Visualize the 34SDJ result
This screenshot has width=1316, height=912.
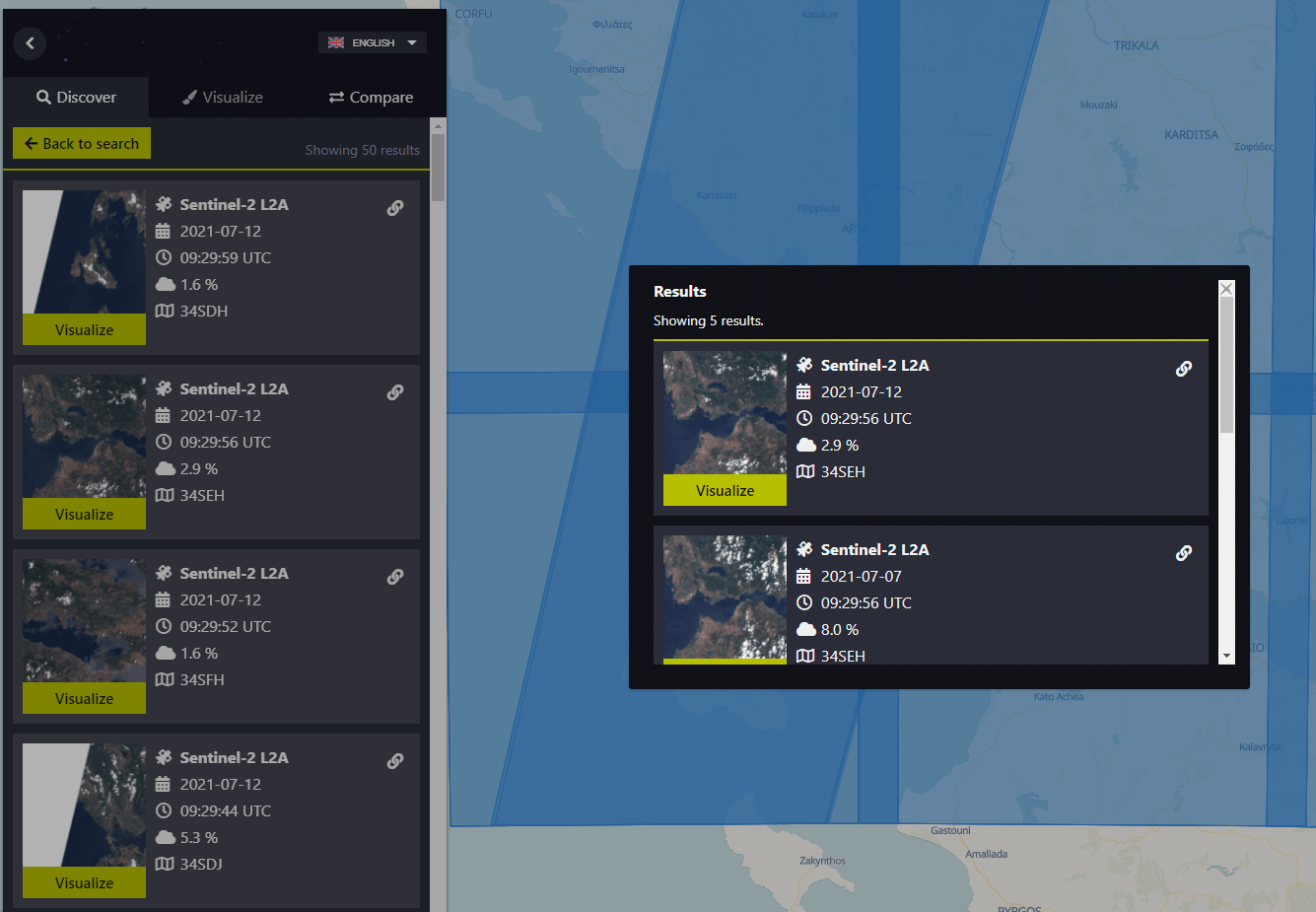pos(84,882)
